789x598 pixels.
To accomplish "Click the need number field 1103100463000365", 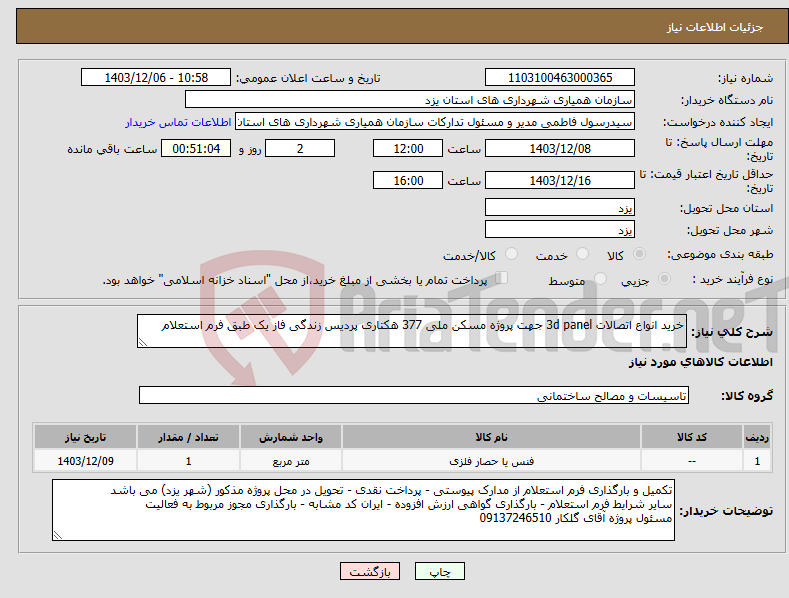I will point(560,78).
